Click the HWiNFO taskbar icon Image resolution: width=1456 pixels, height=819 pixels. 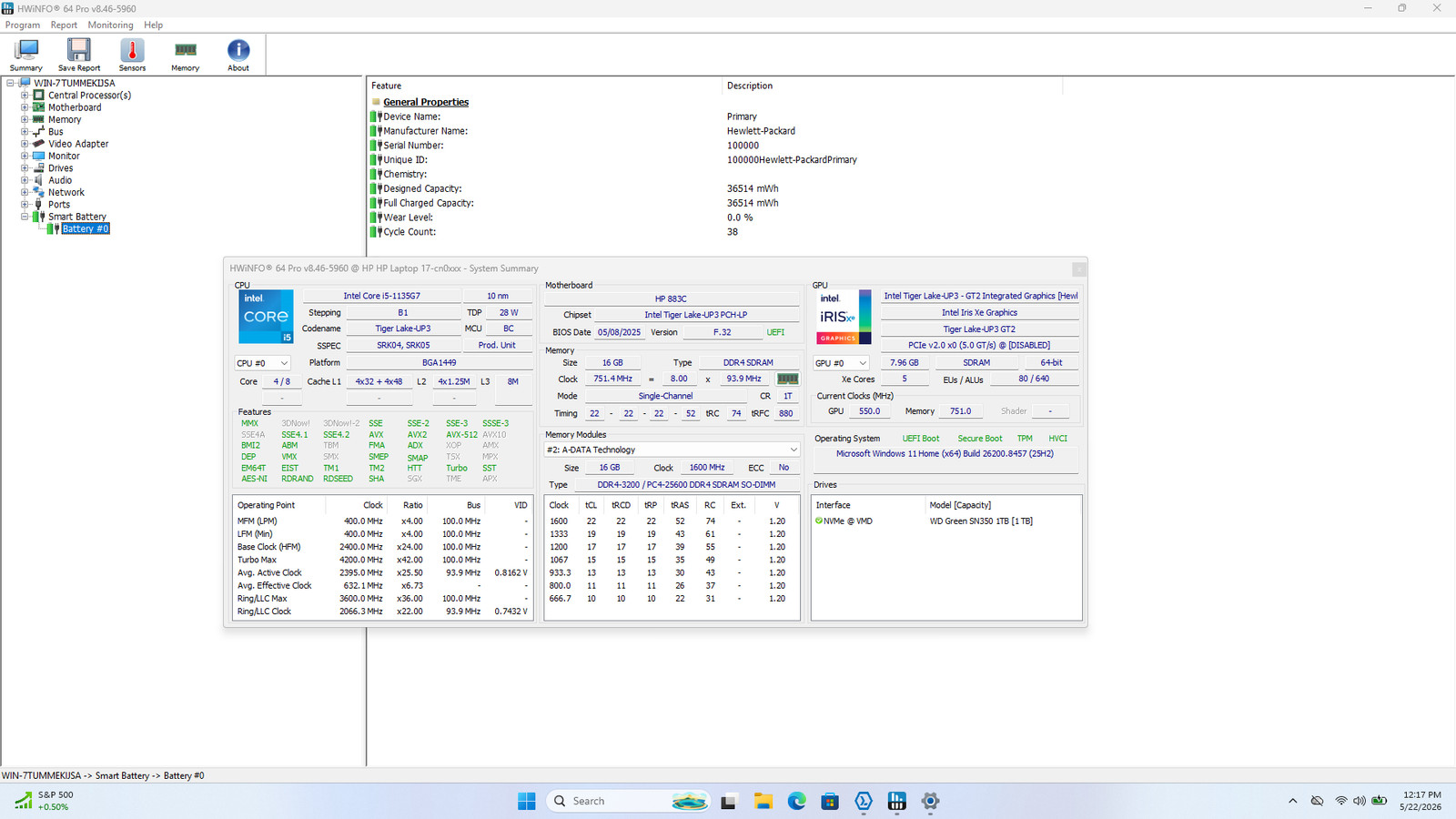click(897, 801)
